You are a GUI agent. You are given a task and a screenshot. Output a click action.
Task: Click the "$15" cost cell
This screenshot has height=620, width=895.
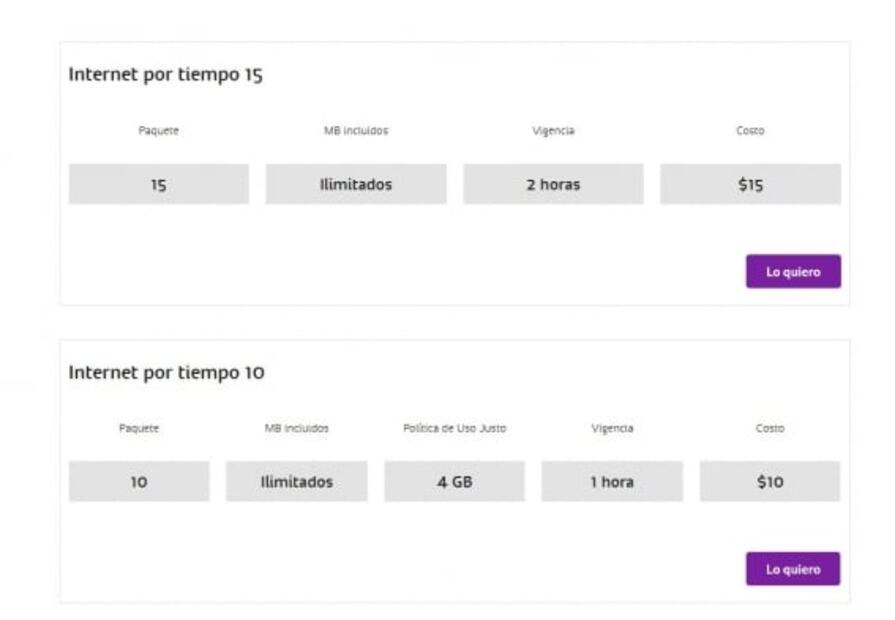750,184
